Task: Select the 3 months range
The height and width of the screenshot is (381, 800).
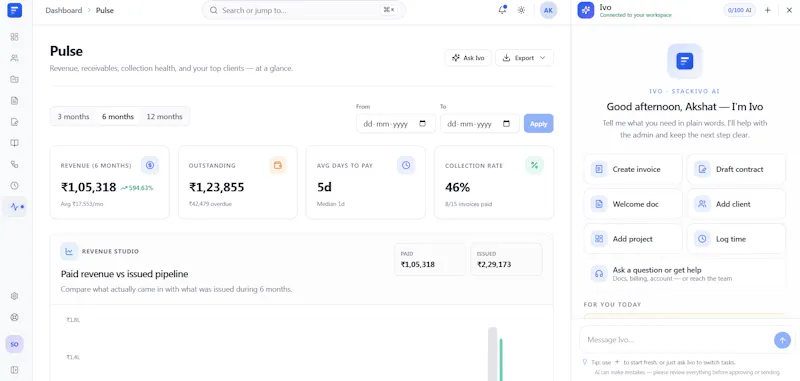Action: 73,117
